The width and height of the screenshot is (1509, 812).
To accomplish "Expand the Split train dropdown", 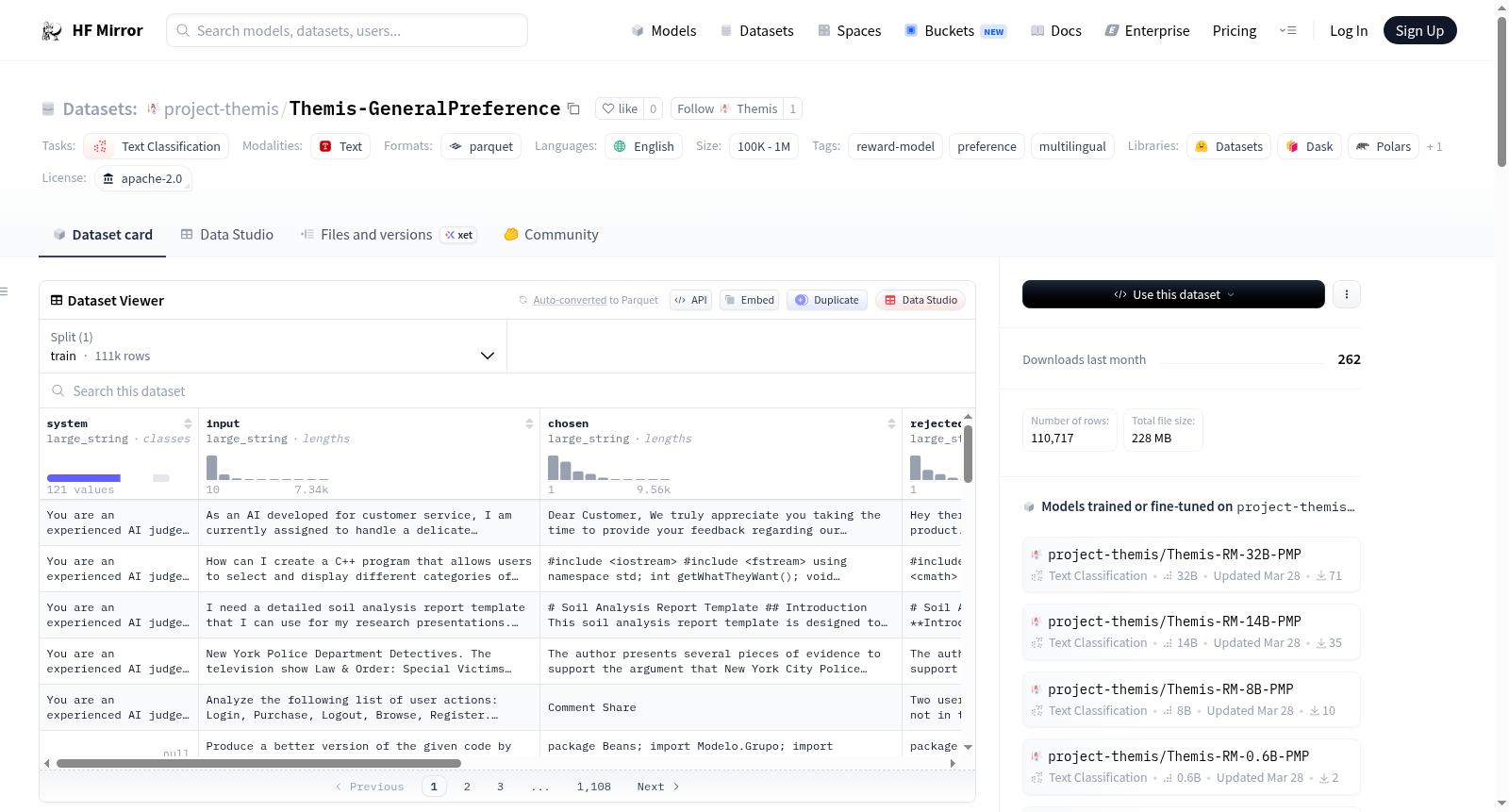I will 273,346.
